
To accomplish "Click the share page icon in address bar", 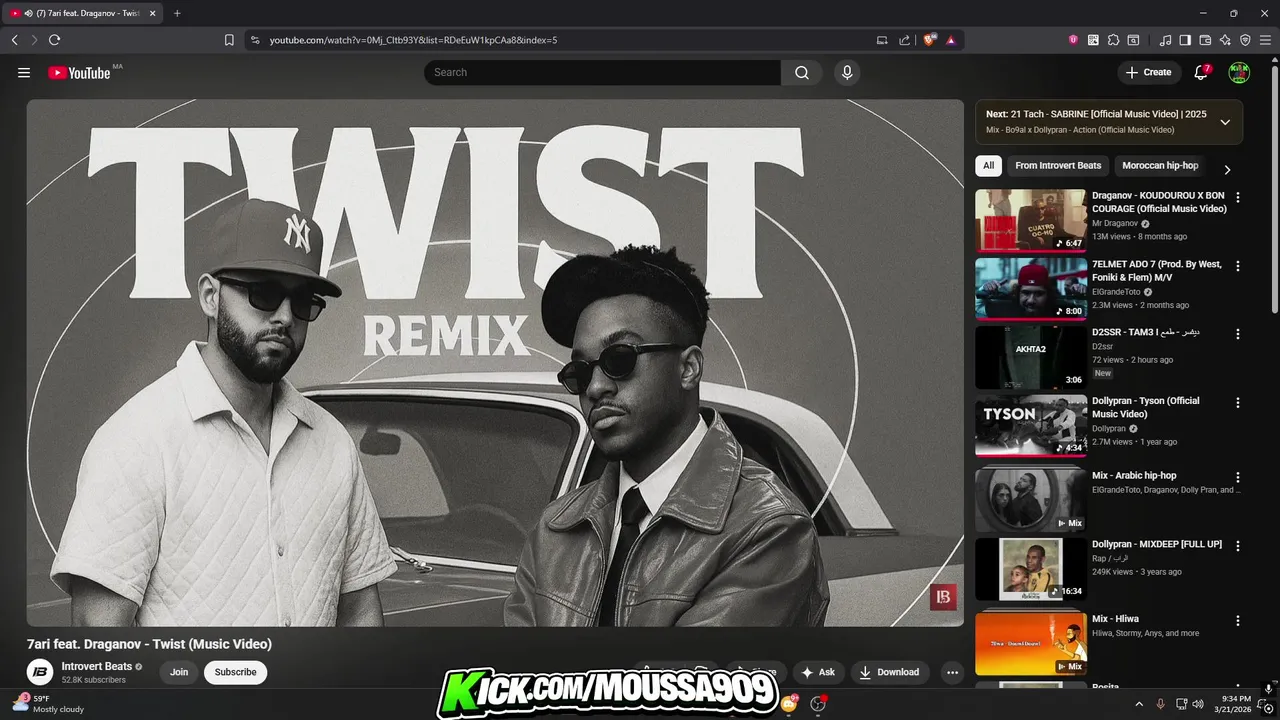I will click(x=904, y=40).
